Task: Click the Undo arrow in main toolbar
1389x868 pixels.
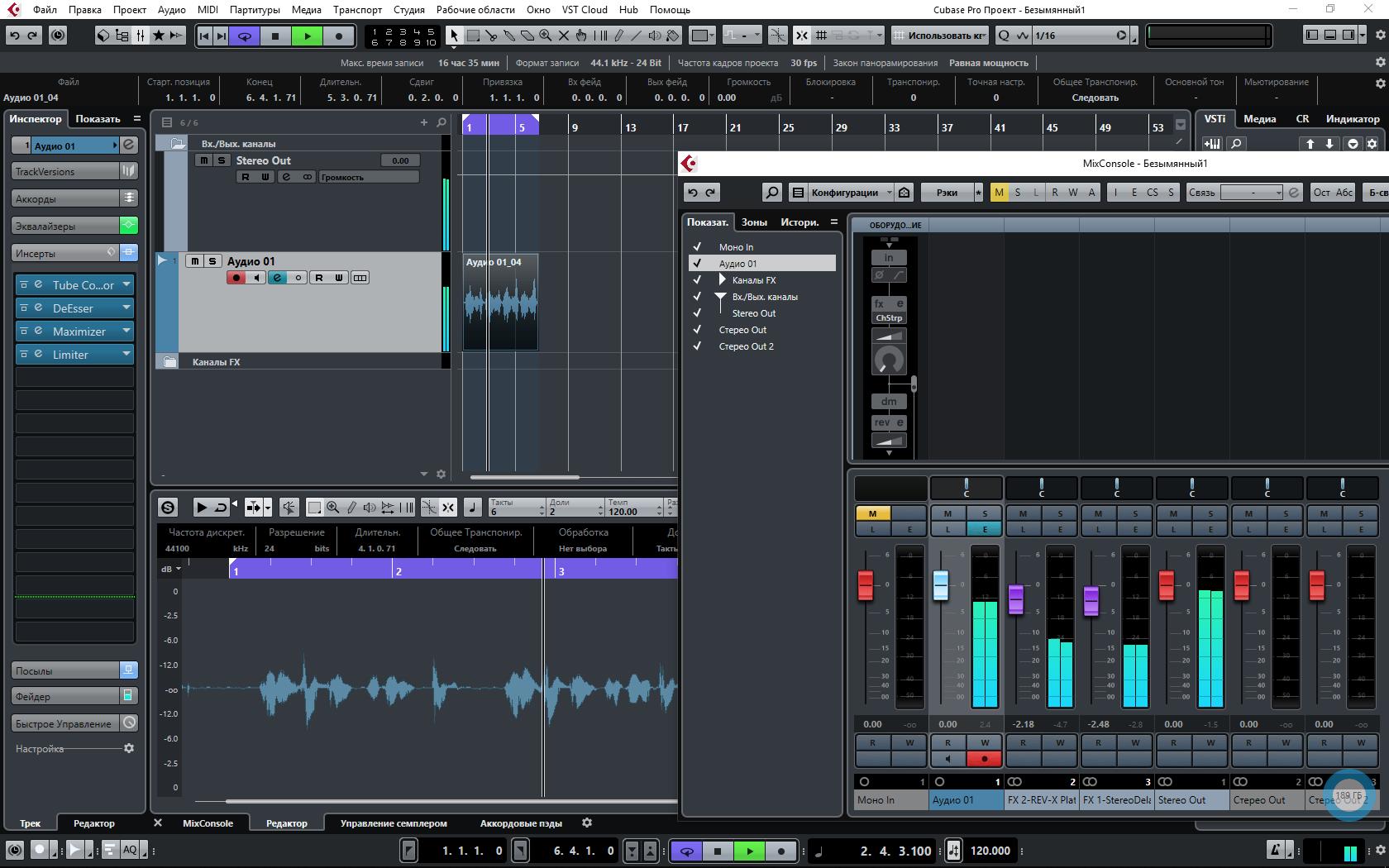Action: tap(14, 36)
